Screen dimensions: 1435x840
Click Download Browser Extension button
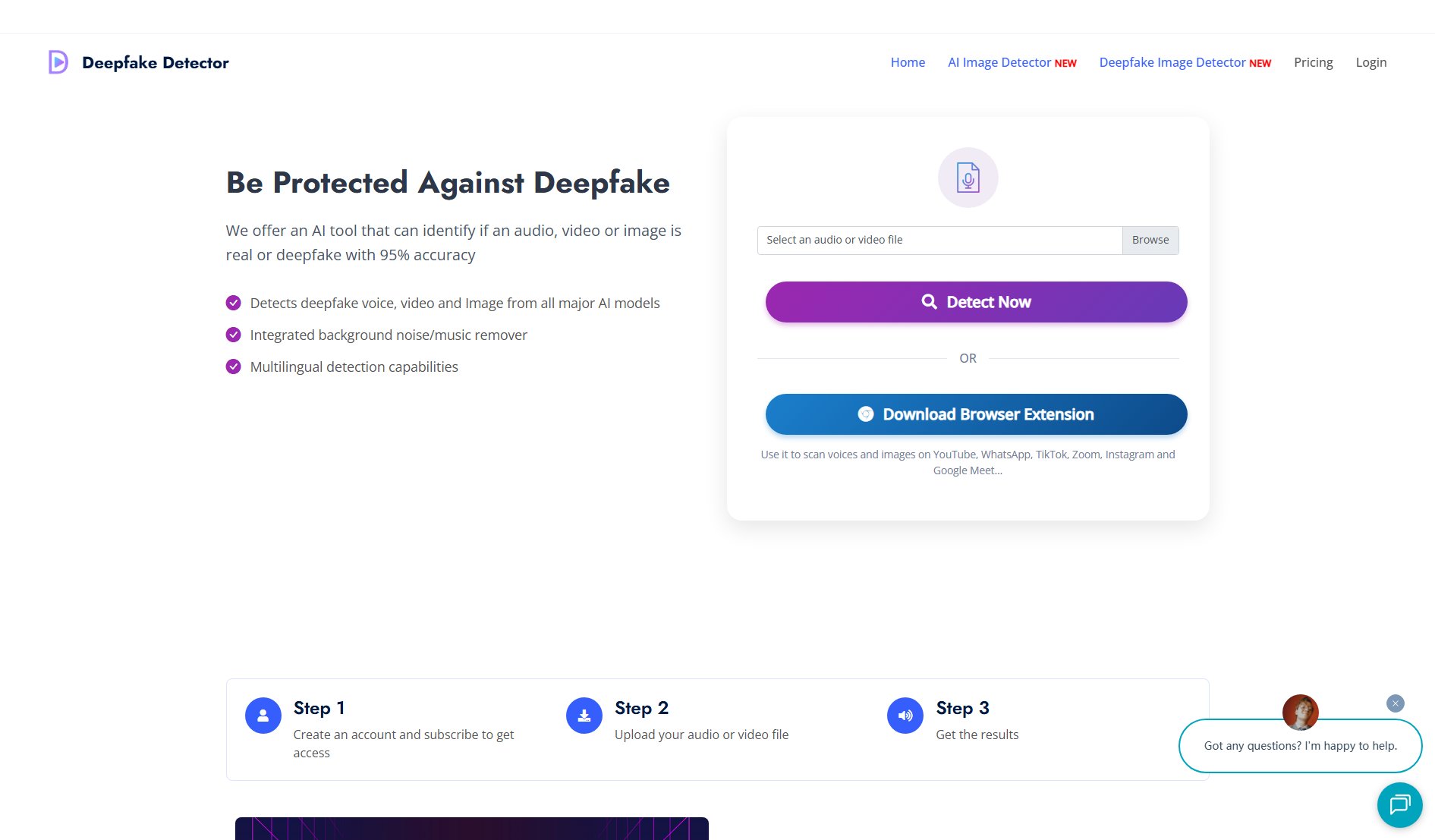(976, 414)
